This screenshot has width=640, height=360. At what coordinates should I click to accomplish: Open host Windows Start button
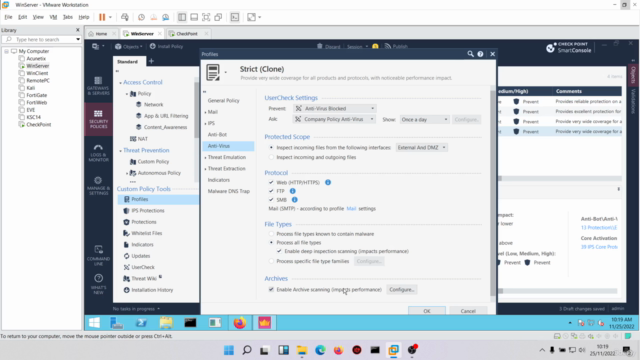coord(229,350)
